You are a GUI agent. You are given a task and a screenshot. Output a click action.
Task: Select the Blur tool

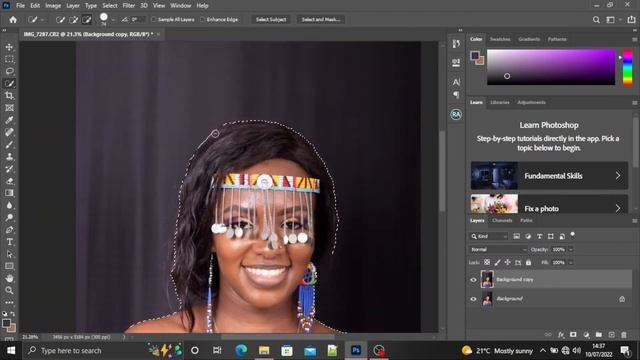pos(9,205)
